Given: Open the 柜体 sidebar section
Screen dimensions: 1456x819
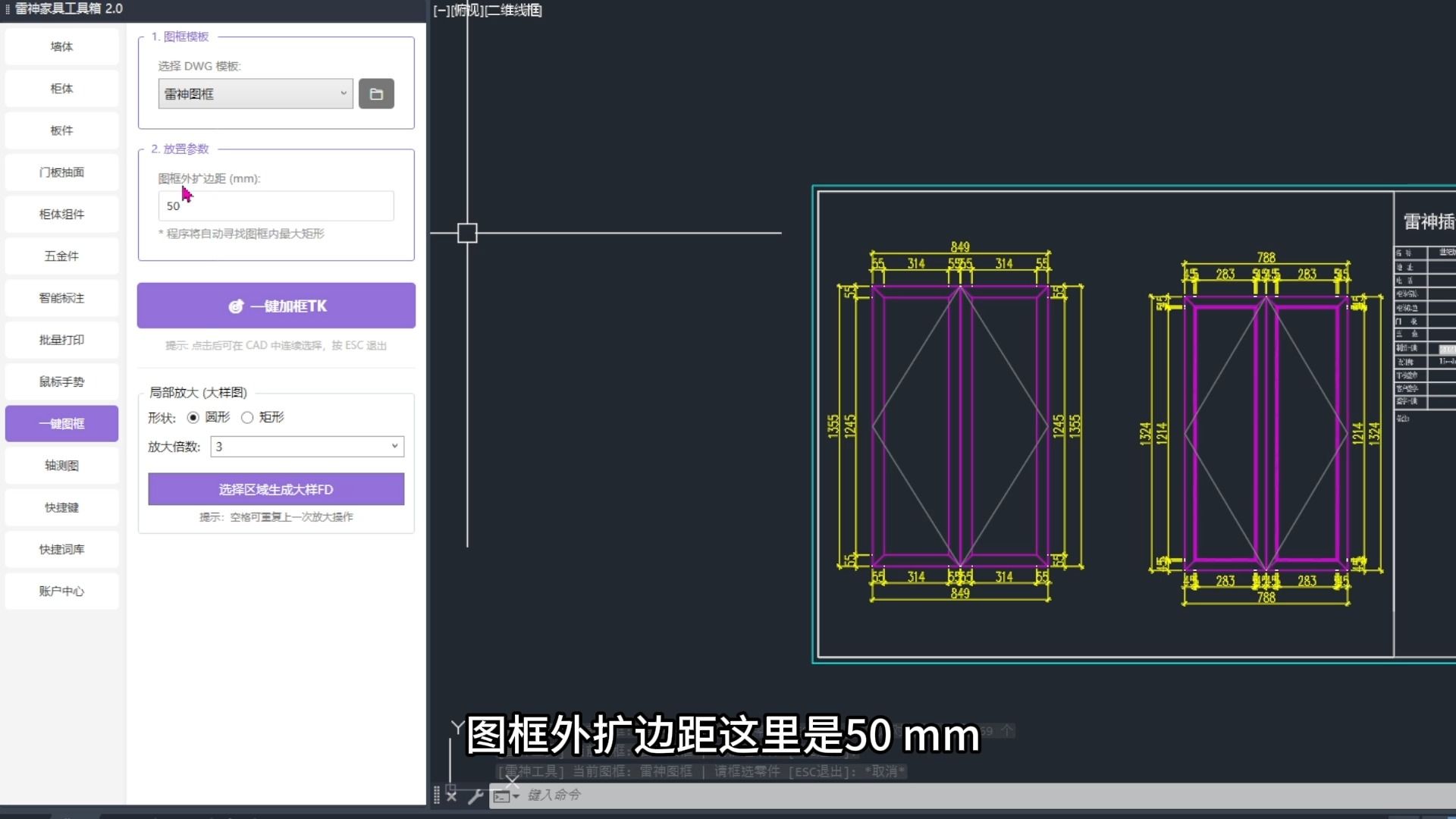Looking at the screenshot, I should (61, 89).
